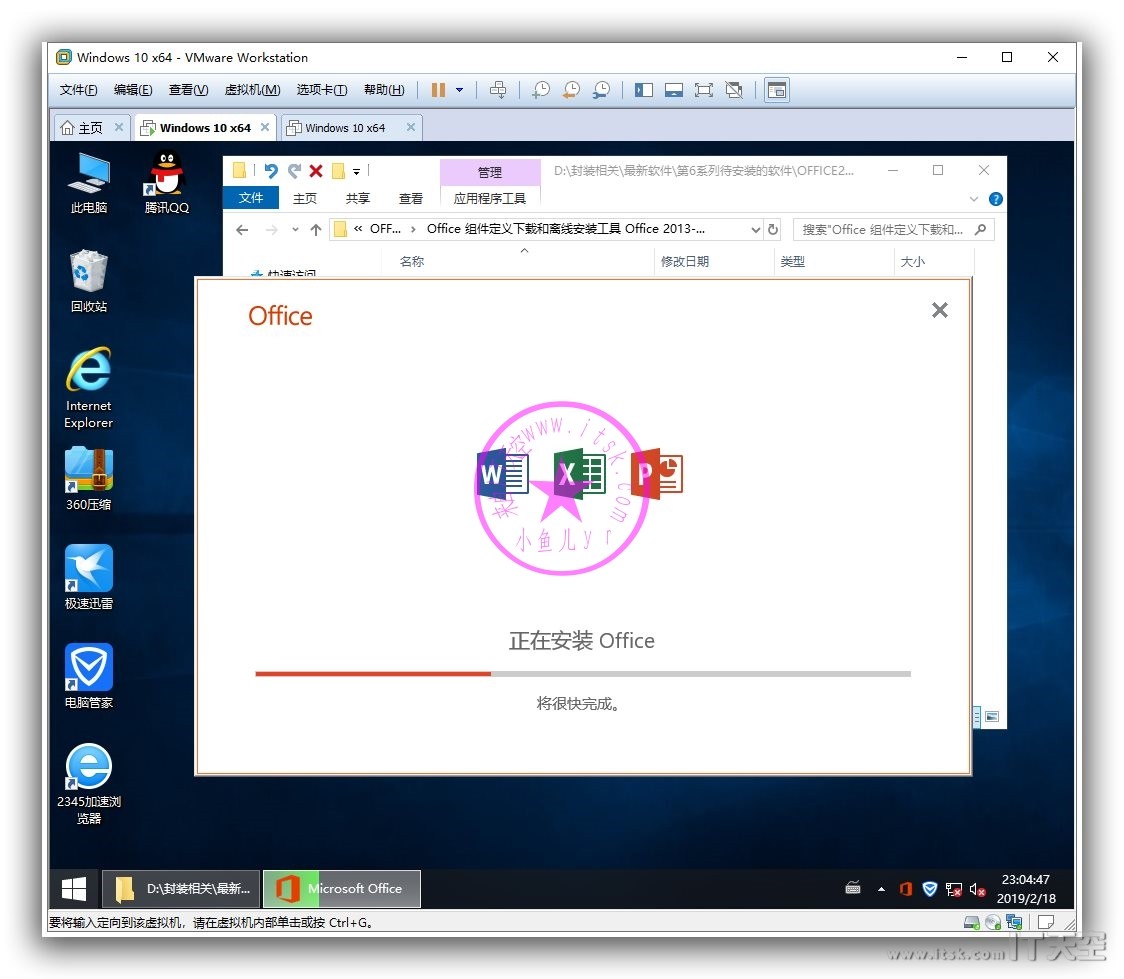The height and width of the screenshot is (979, 1124).
Task: Click the thumbnail bar toolbar icon
Action: [674, 90]
